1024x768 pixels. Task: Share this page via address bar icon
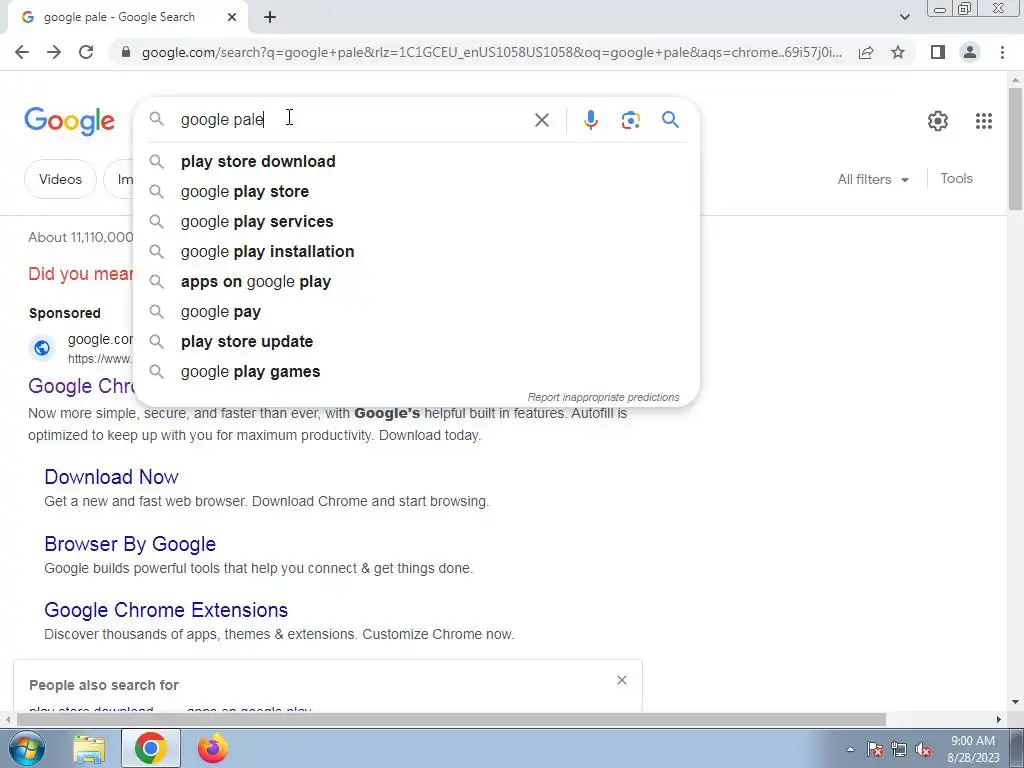point(866,52)
